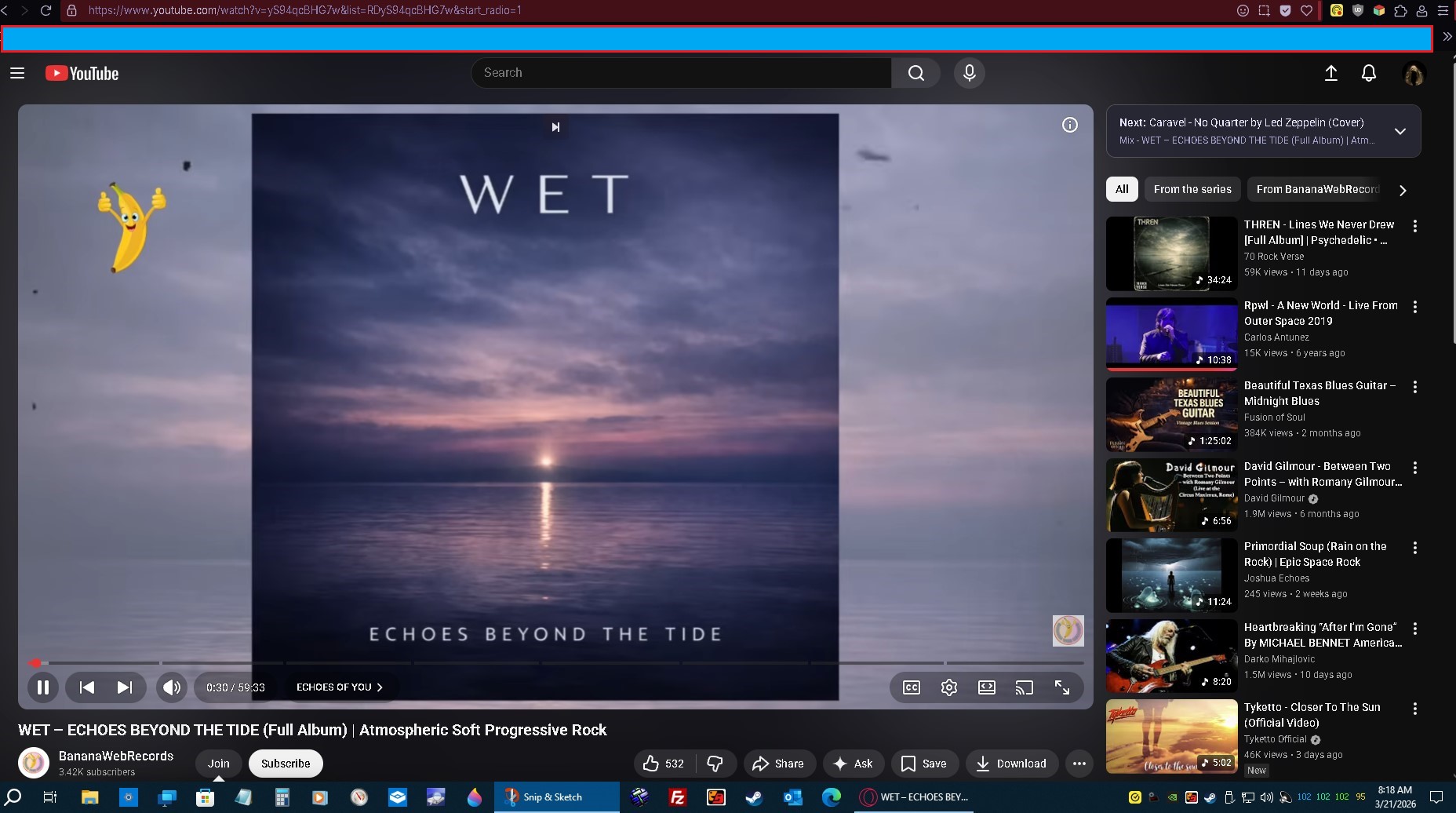Show more filter chips with arrow

1403,190
